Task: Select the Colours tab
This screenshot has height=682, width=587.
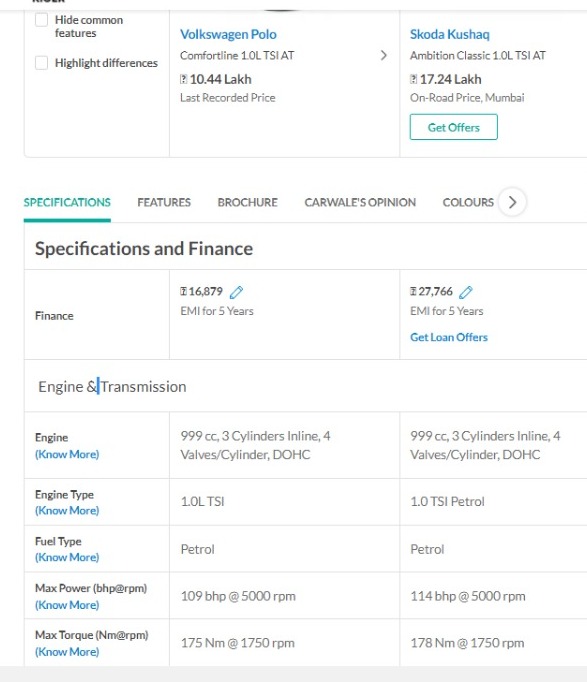Action: pos(468,202)
